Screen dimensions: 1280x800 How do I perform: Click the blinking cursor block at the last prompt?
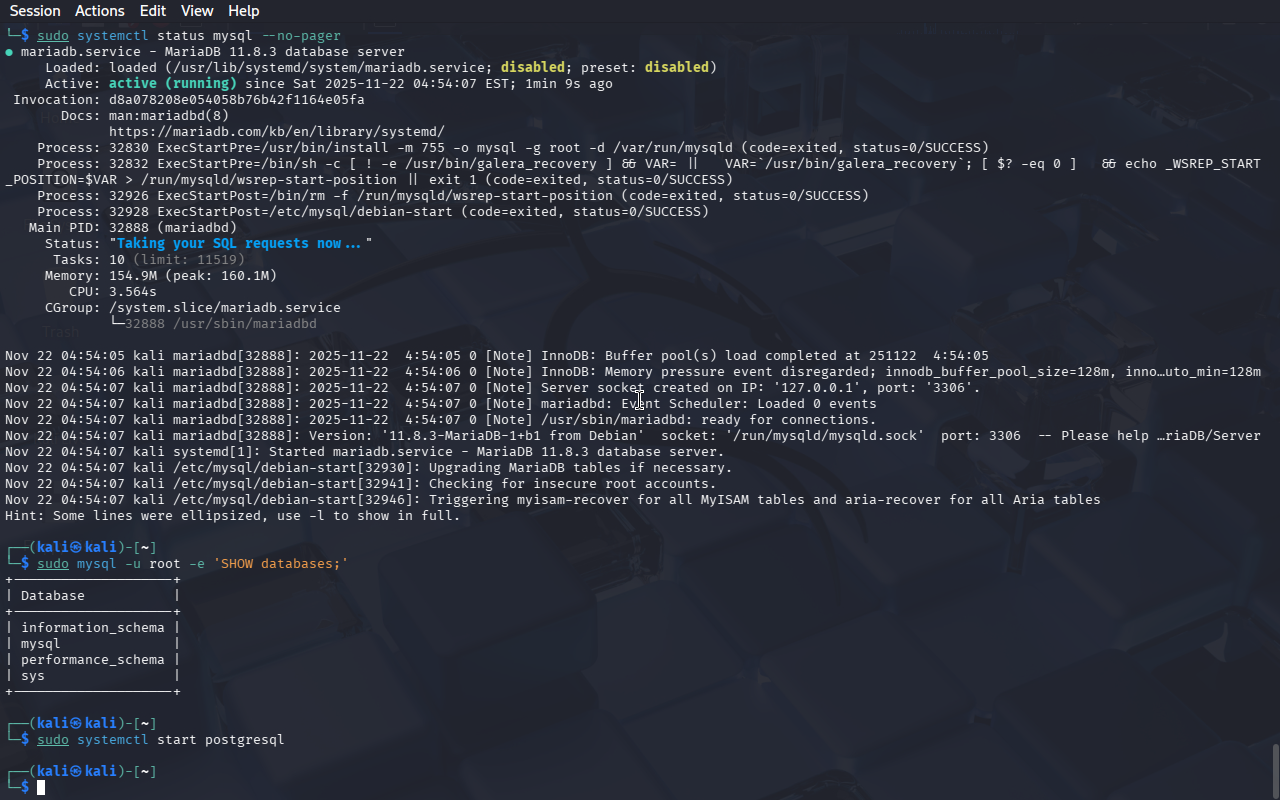coord(41,788)
